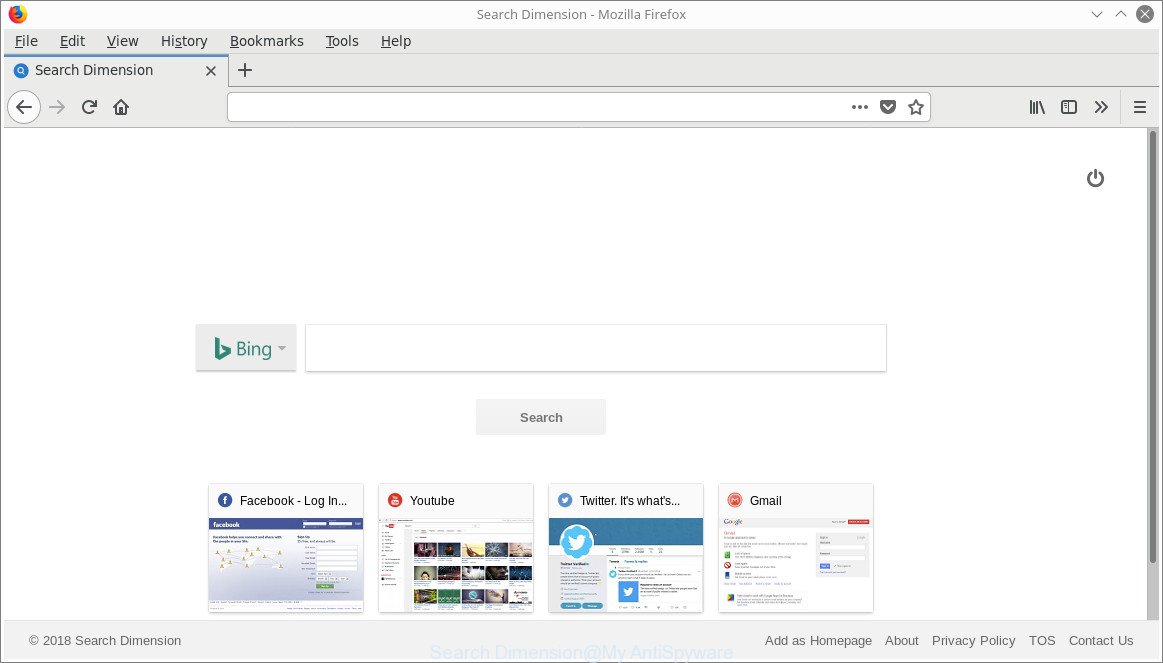Open page actions three-dot menu

coord(860,108)
